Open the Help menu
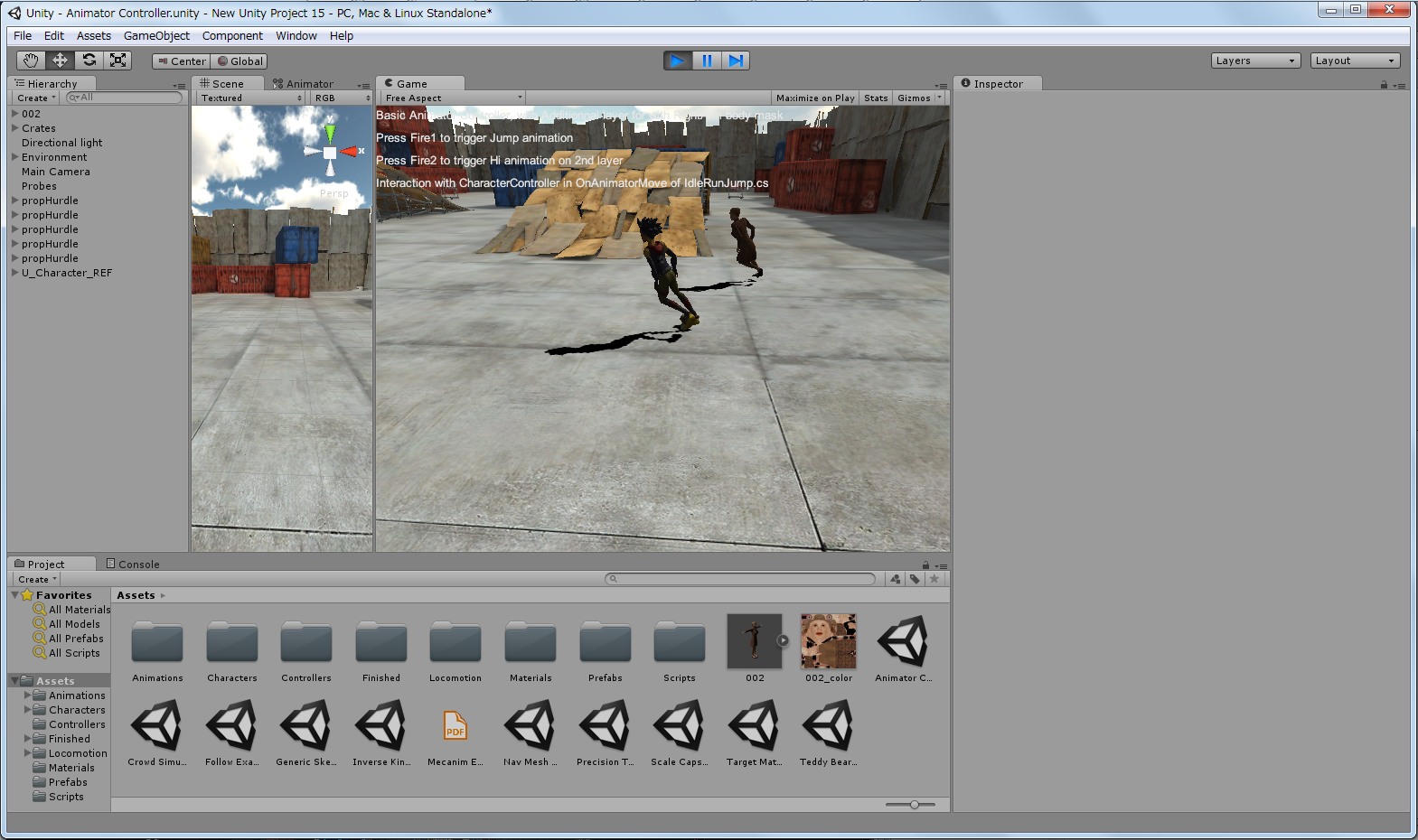 342,36
